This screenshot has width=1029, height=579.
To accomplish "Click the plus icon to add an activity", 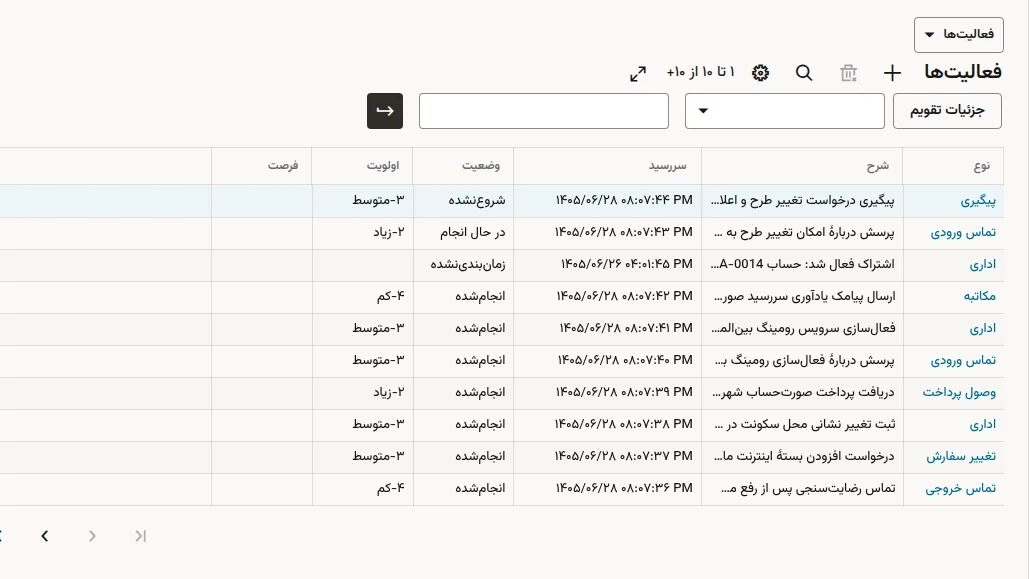I will (x=892, y=73).
